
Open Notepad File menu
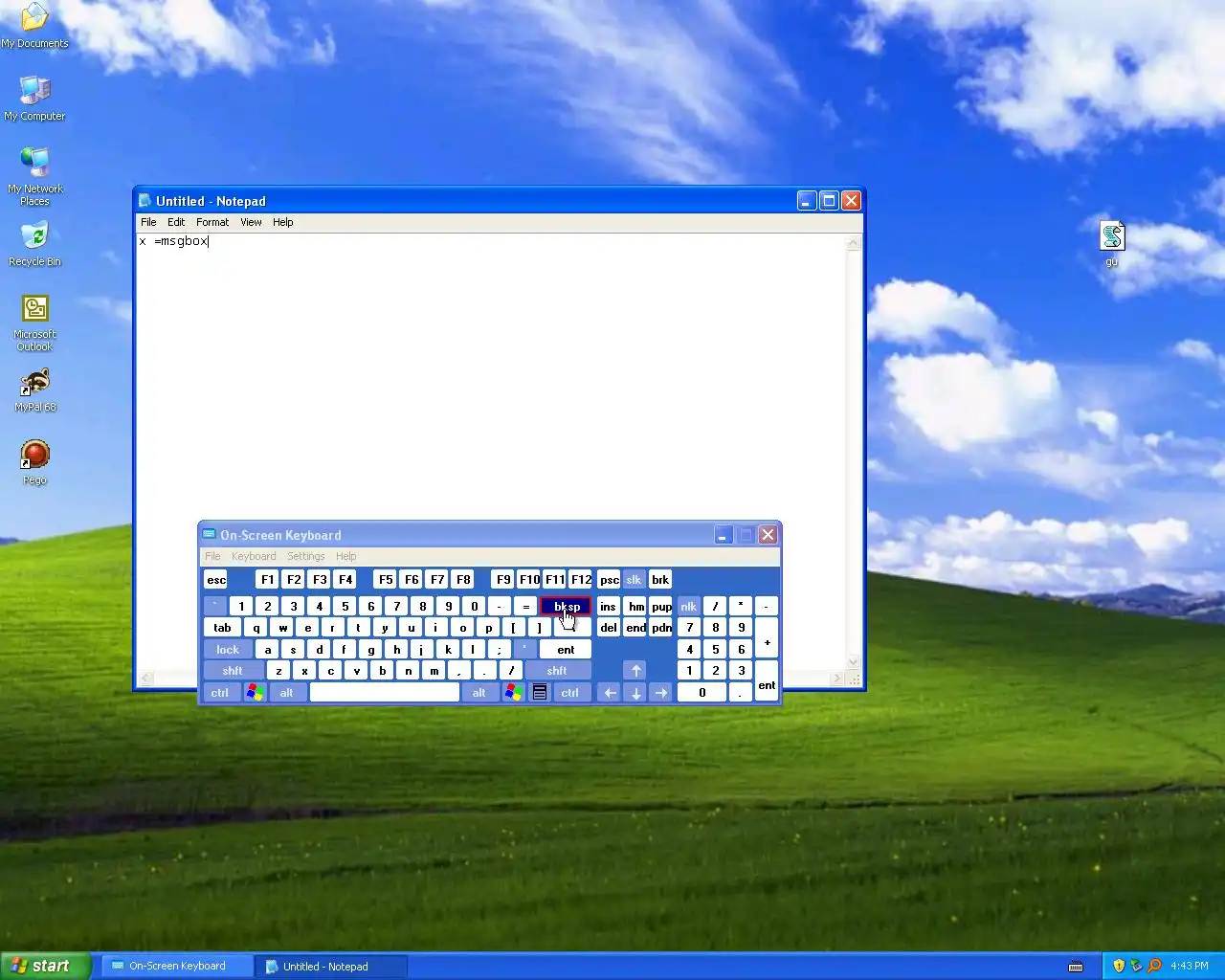coord(148,222)
